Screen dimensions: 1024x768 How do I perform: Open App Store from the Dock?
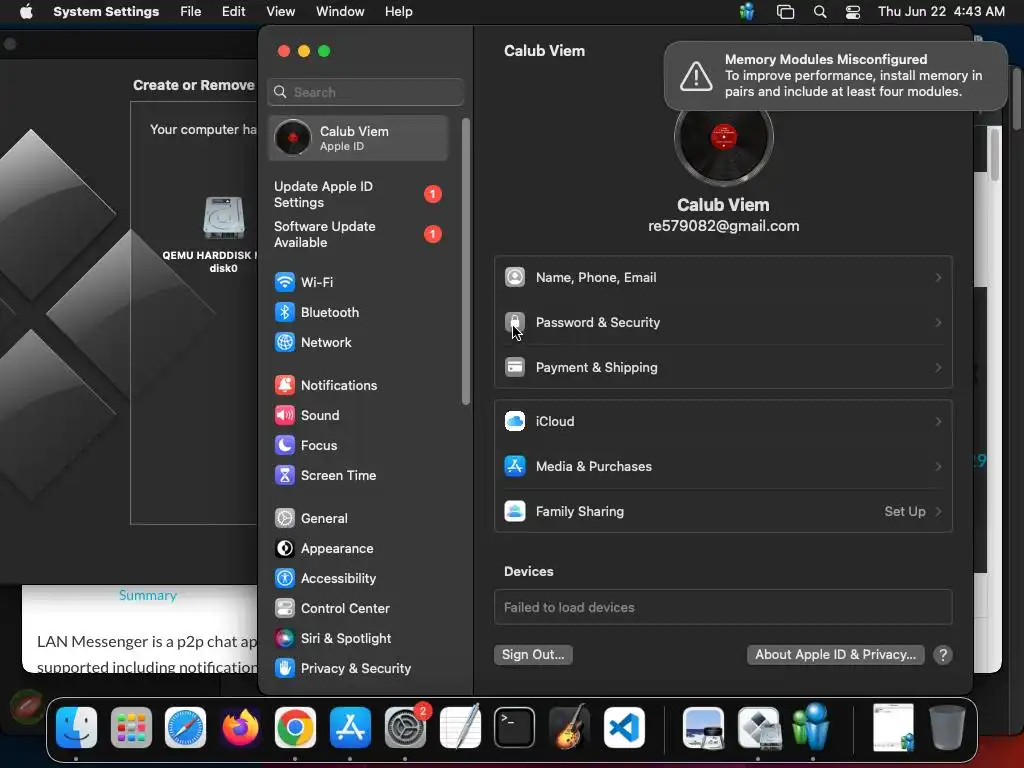pos(350,728)
